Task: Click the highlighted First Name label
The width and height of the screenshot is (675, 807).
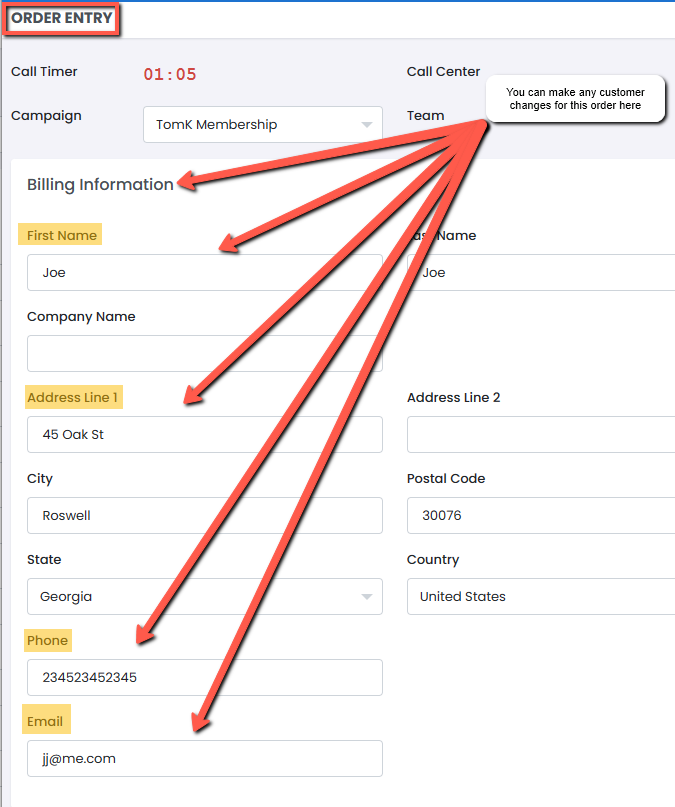Action: pyautogui.click(x=62, y=236)
